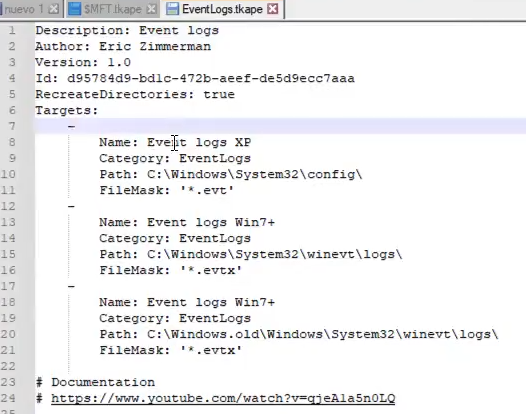
Task: Click the 'Version: 1.0' line
Action: (83, 62)
